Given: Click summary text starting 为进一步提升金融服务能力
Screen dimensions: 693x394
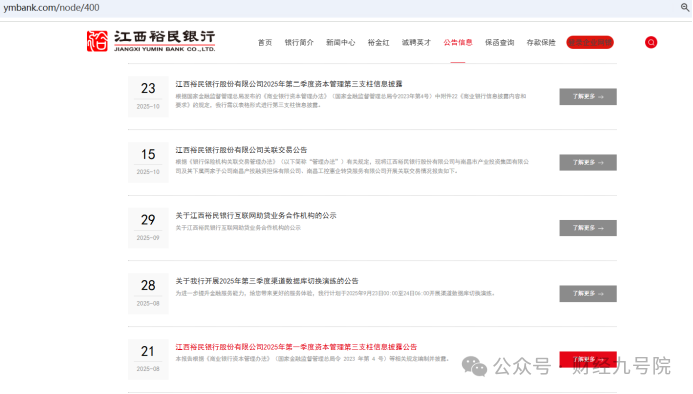Looking at the screenshot, I should click(x=335, y=293).
